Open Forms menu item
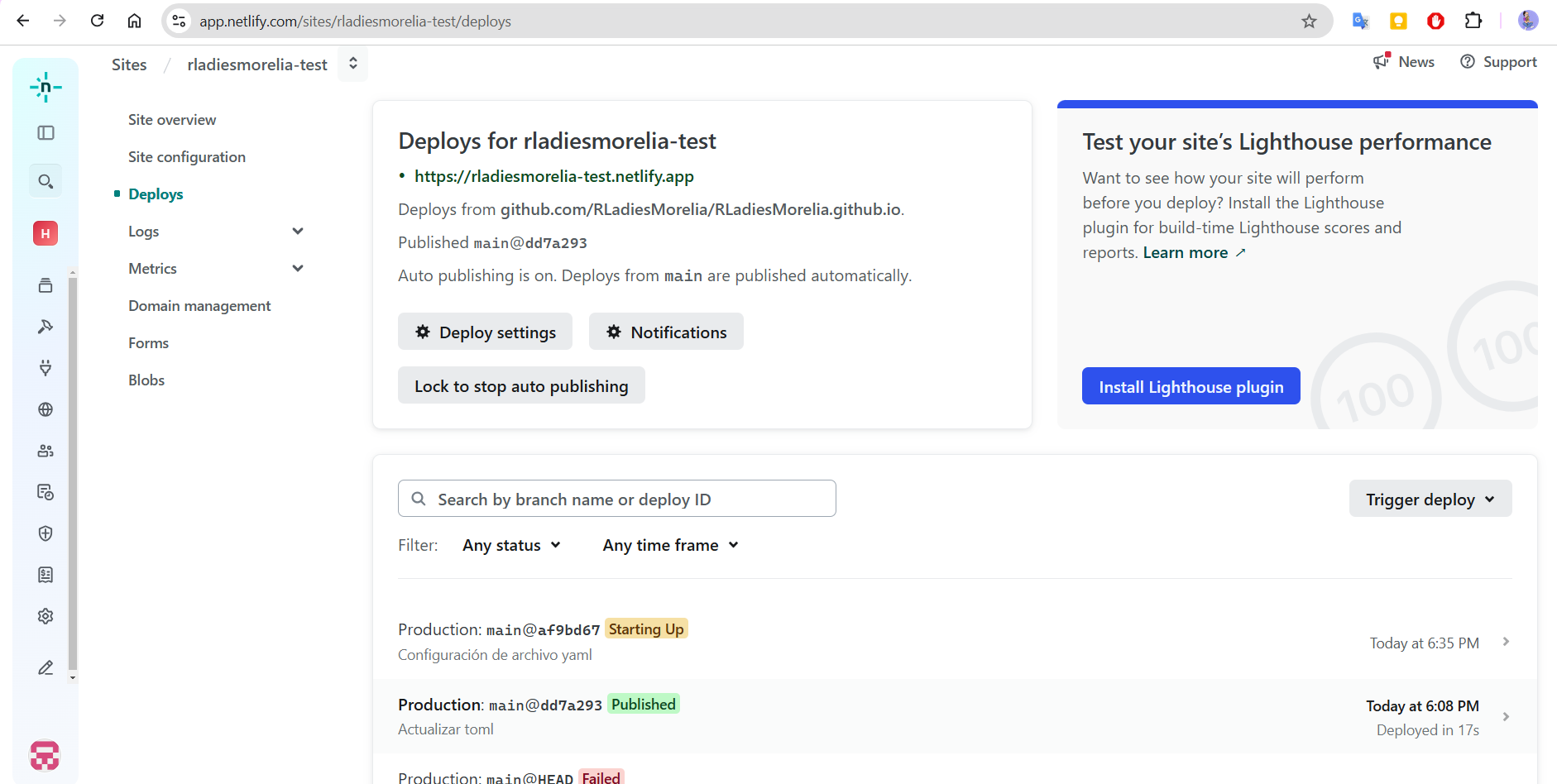The width and height of the screenshot is (1557, 784). coord(148,343)
